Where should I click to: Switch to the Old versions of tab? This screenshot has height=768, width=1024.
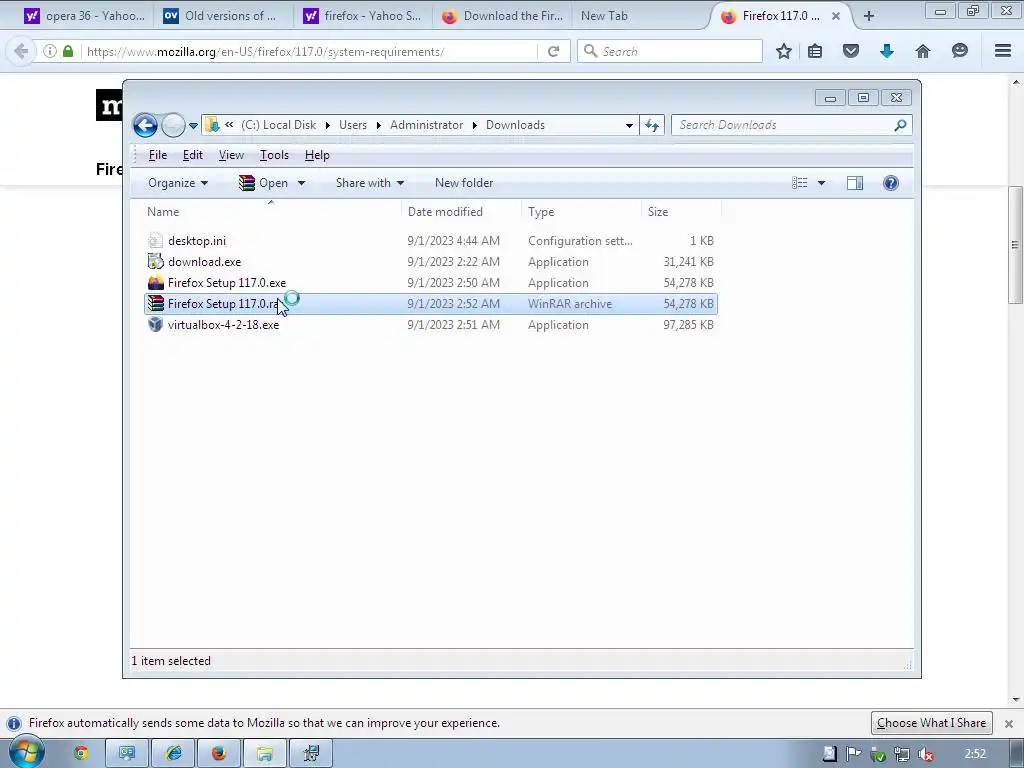(x=222, y=16)
